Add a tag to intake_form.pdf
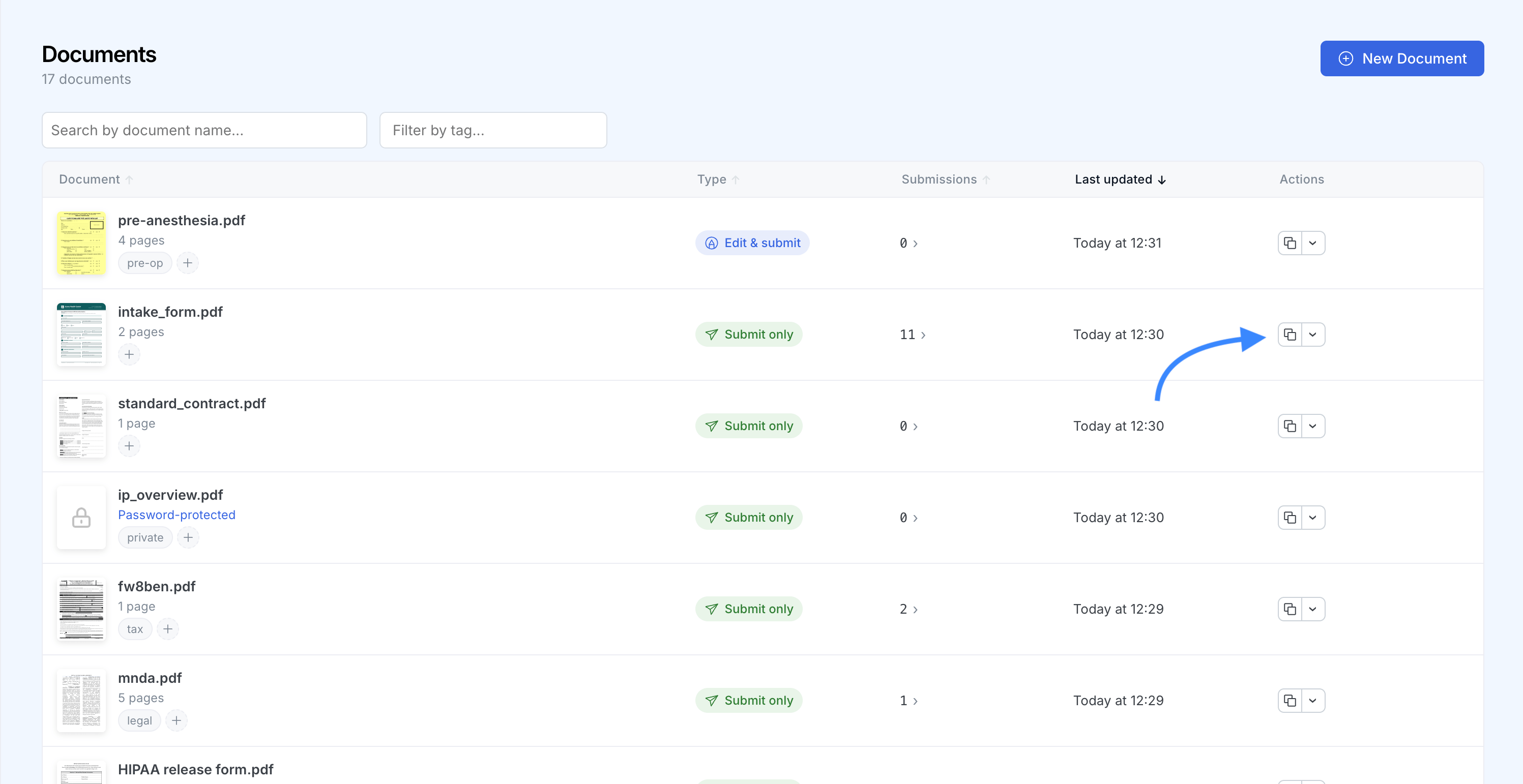Screen dimensions: 1523x784 (129, 354)
